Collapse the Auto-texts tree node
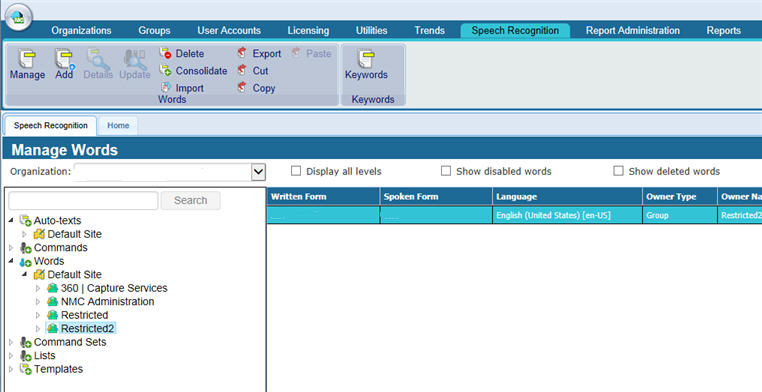The image size is (762, 392). coord(11,221)
